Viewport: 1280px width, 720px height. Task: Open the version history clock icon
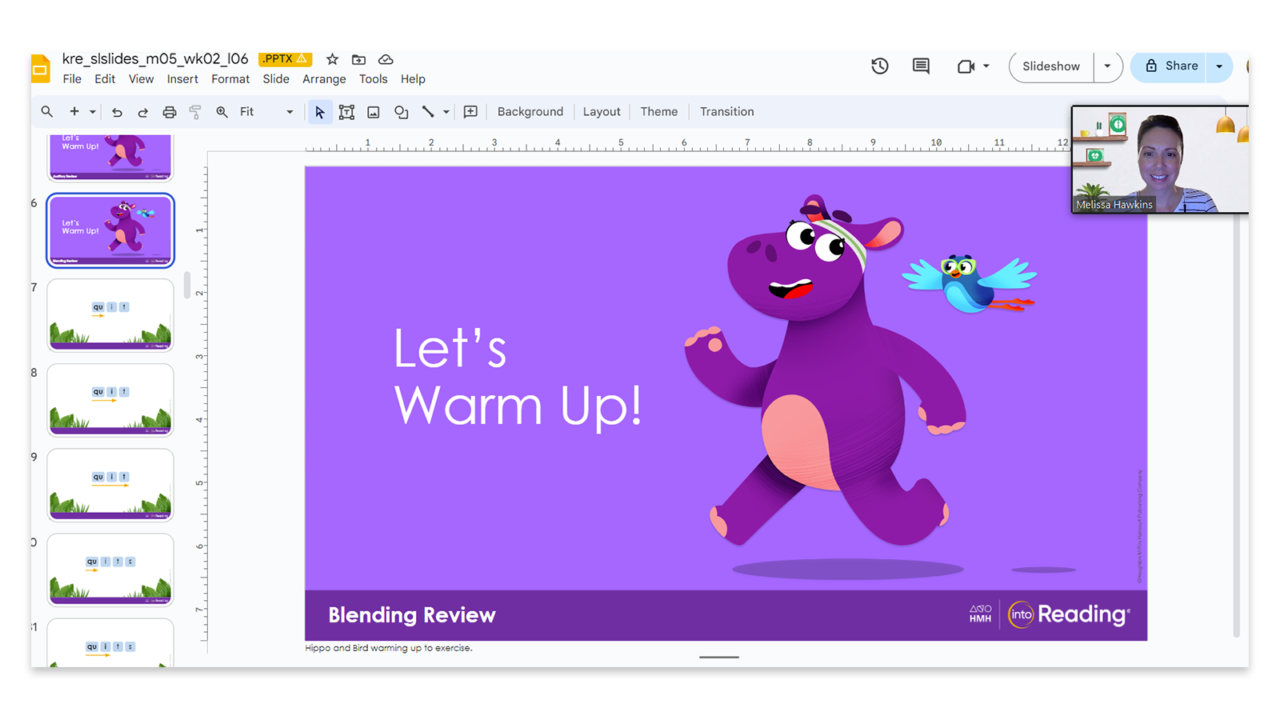[x=880, y=66]
